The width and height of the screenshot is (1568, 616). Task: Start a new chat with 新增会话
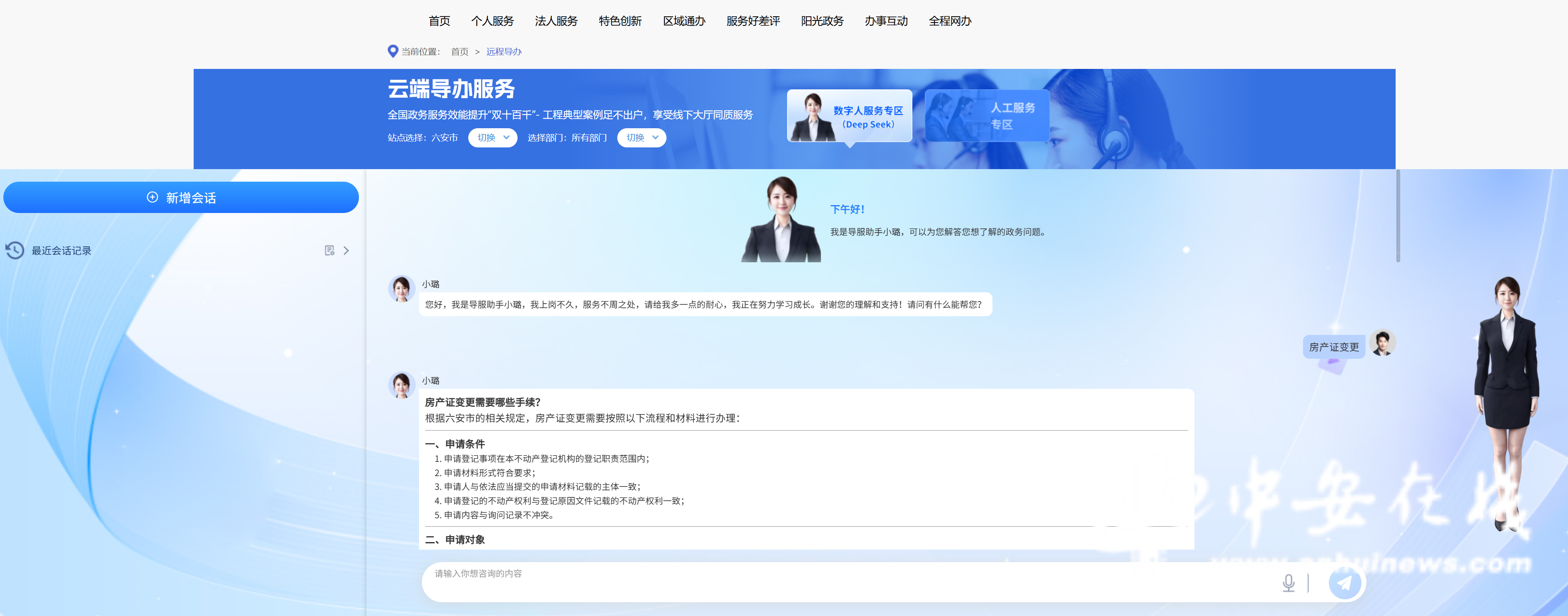pyautogui.click(x=181, y=198)
